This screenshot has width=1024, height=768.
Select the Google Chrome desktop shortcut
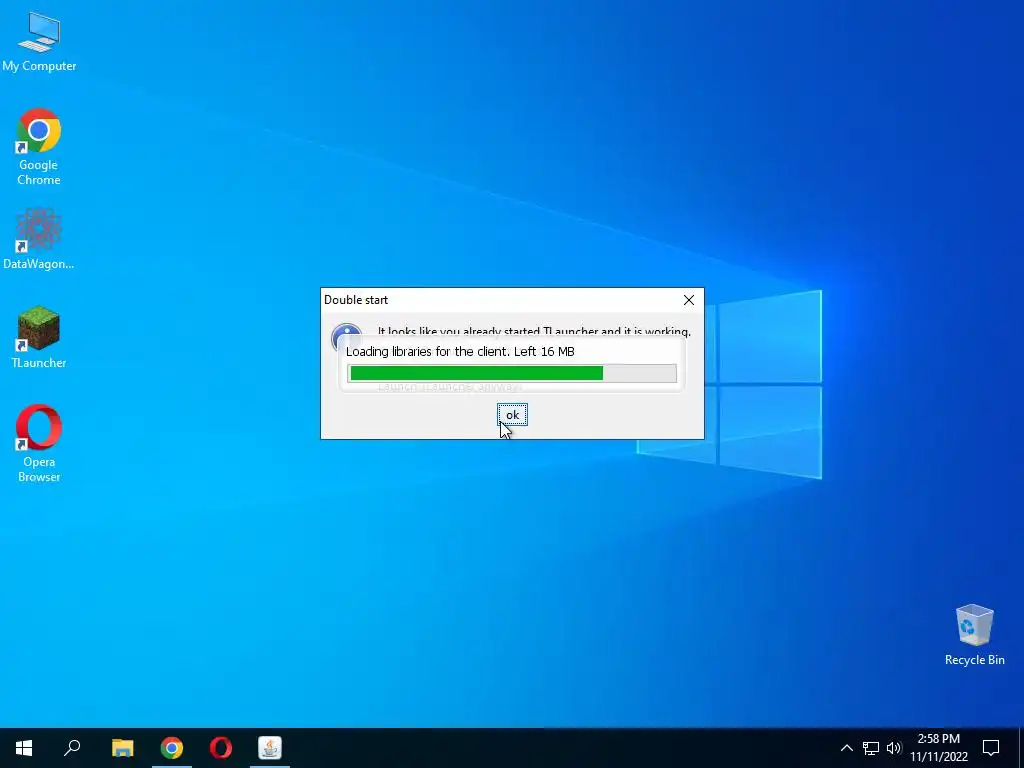(x=39, y=146)
